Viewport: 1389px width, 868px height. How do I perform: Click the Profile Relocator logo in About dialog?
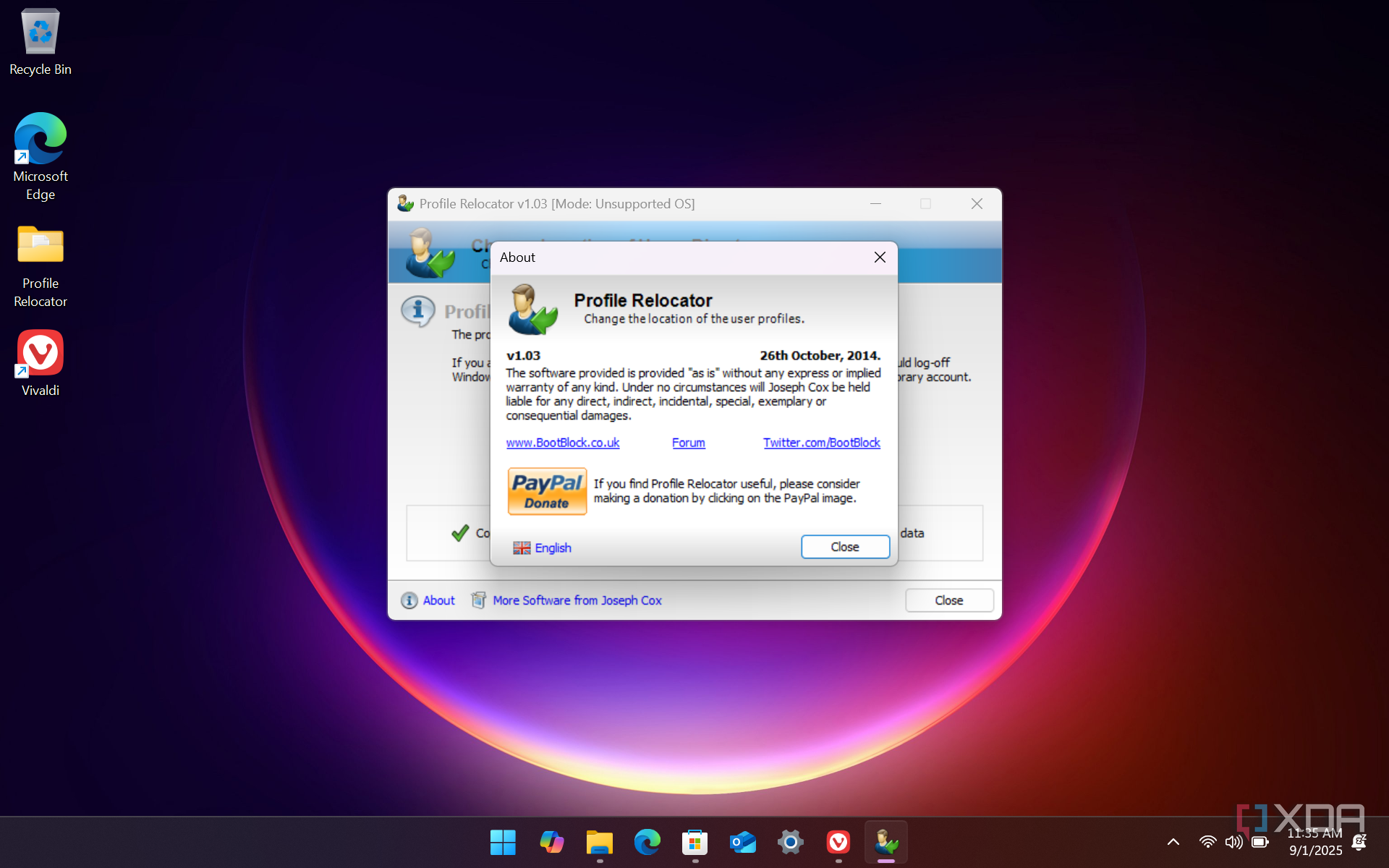[532, 309]
